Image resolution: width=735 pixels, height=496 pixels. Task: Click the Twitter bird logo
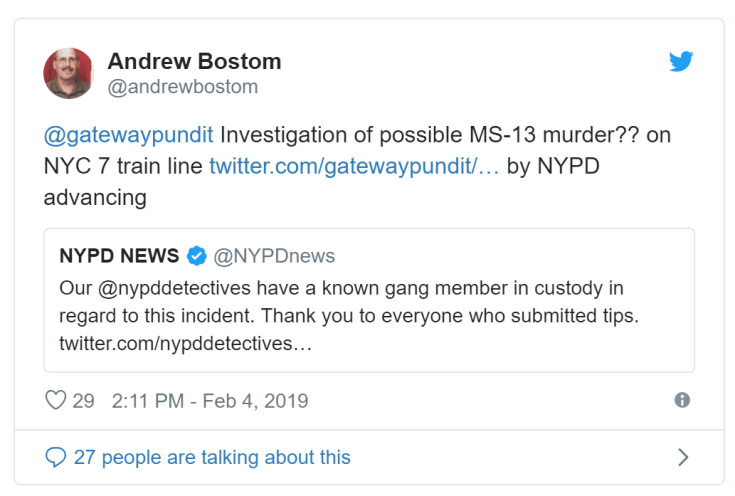[x=680, y=62]
